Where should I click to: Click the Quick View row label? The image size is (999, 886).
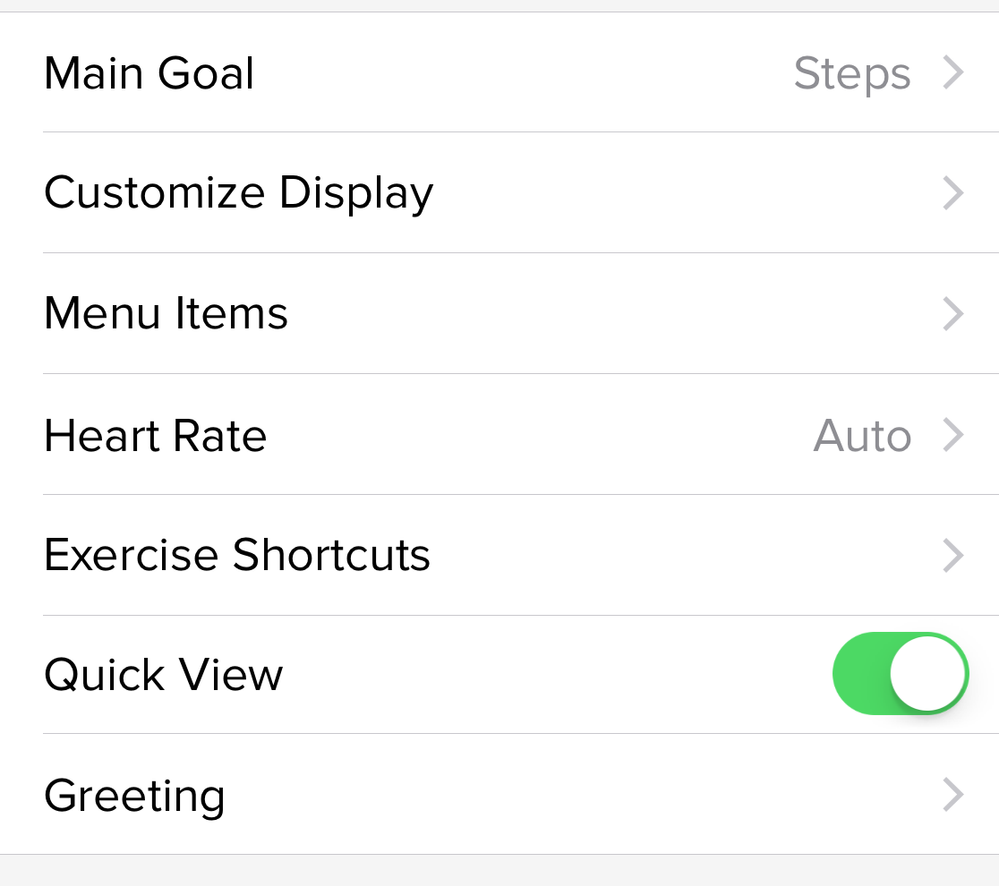click(163, 674)
